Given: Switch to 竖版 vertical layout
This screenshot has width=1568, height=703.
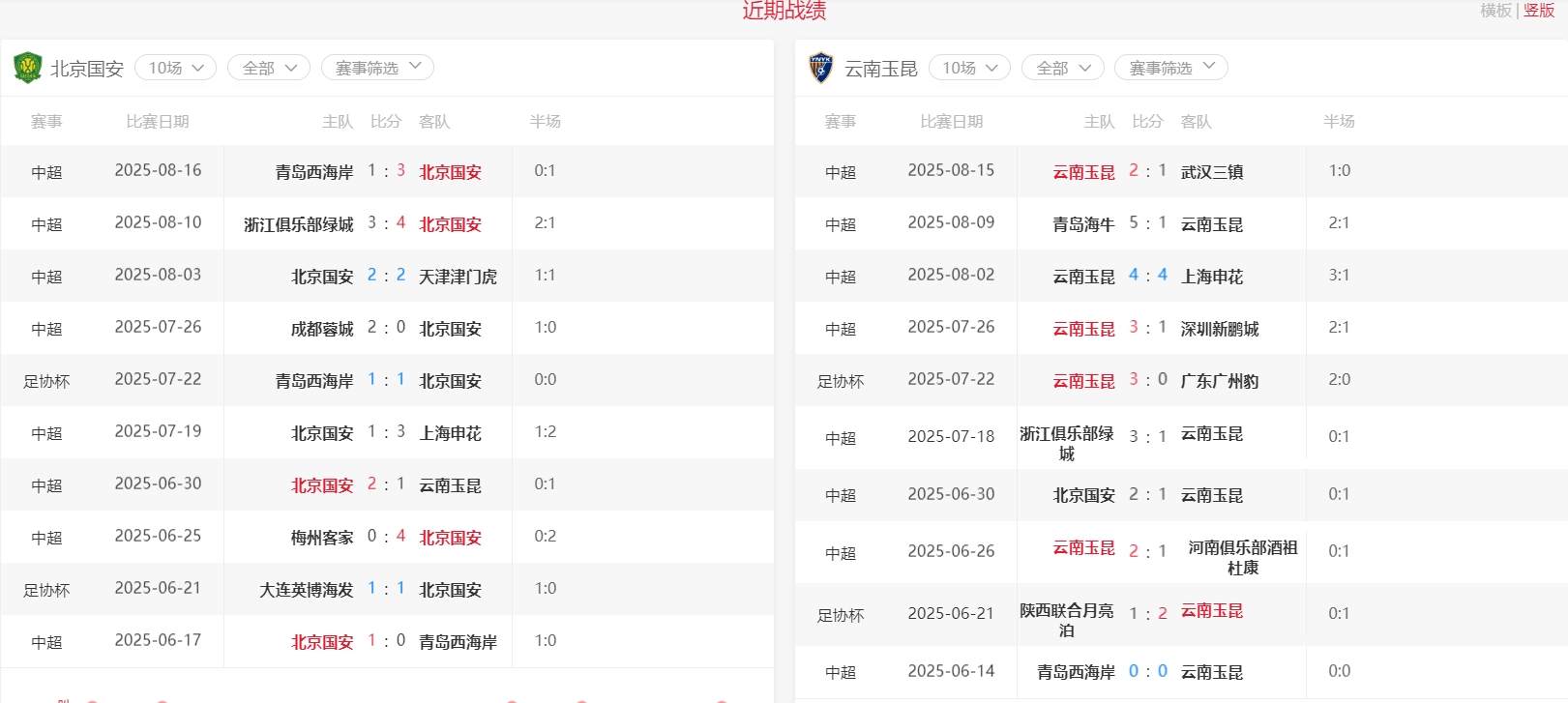Looking at the screenshot, I should 1539,11.
